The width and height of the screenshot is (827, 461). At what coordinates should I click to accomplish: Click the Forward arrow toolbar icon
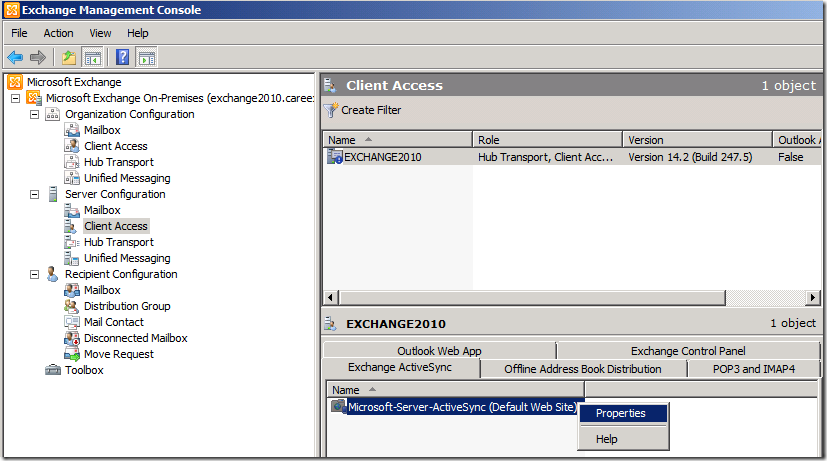(38, 57)
